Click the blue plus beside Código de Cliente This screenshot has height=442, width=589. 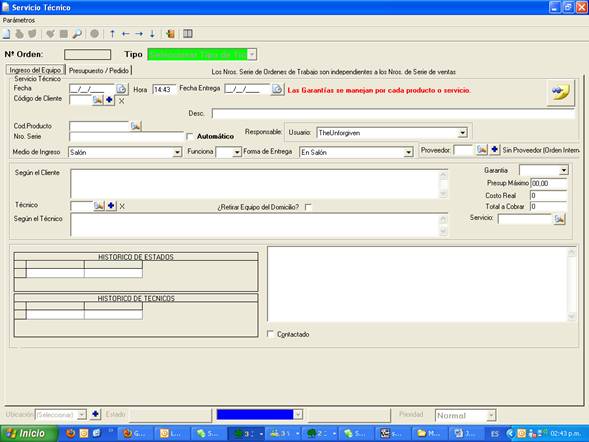click(109, 100)
